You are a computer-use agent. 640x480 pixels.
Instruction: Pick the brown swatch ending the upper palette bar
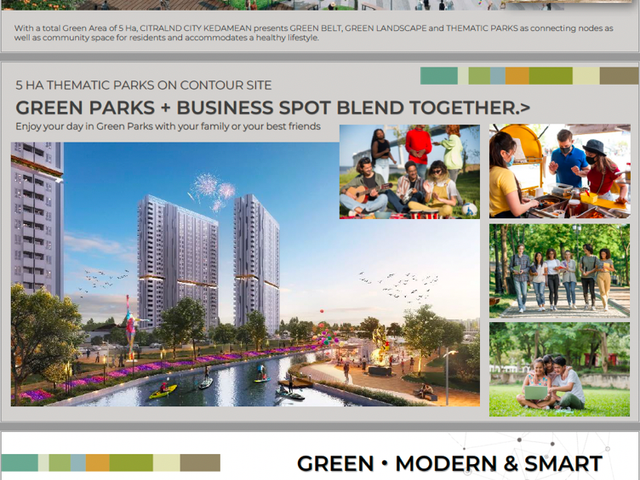[619, 76]
